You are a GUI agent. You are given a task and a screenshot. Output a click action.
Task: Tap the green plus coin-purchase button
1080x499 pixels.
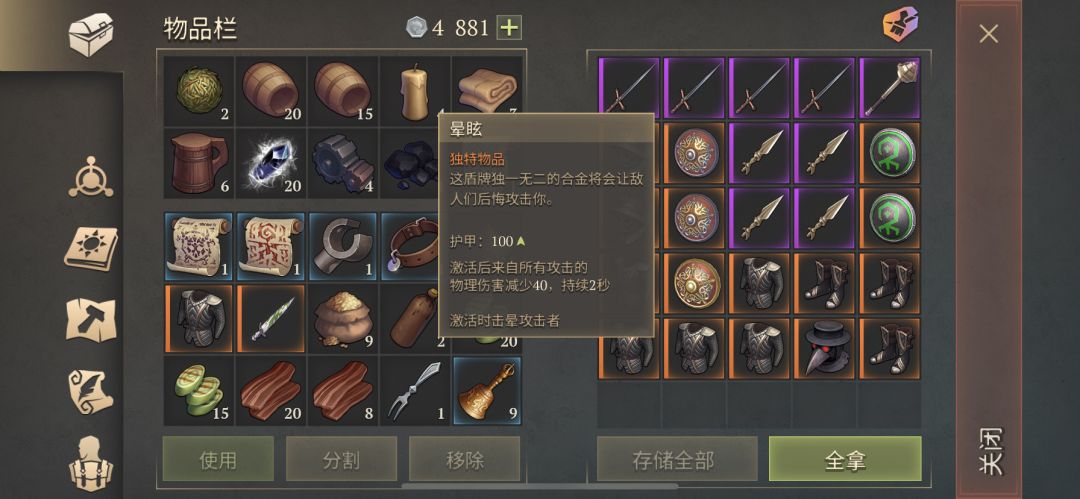pos(509,28)
